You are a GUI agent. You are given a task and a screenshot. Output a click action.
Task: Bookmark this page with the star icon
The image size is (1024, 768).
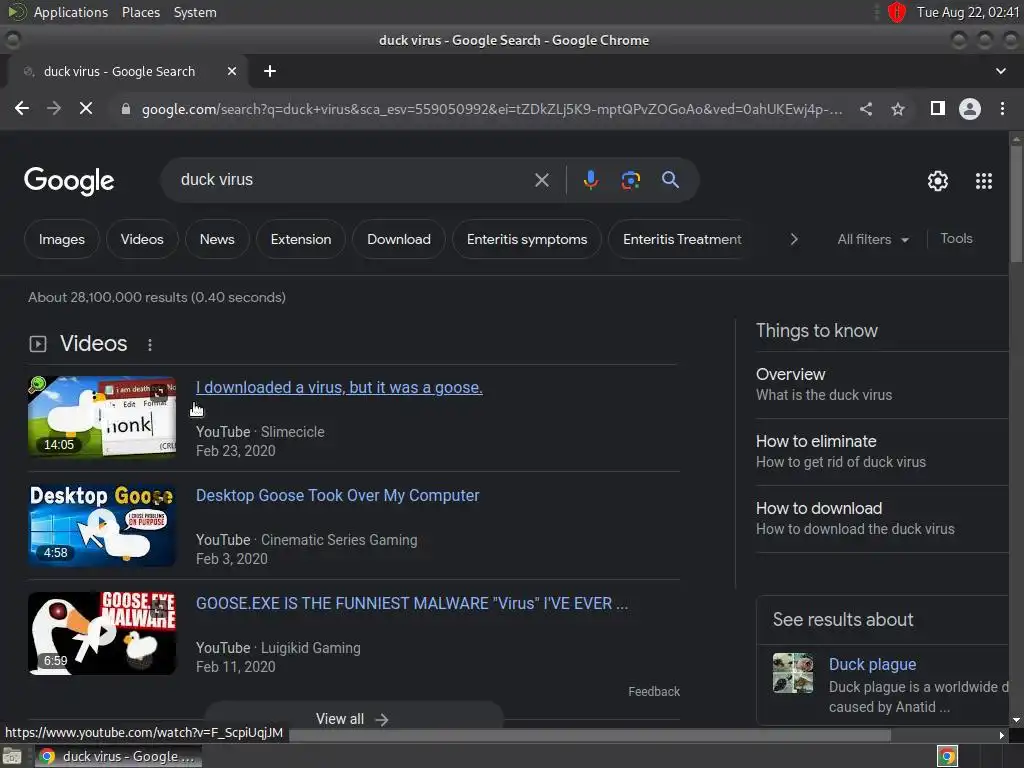point(898,109)
